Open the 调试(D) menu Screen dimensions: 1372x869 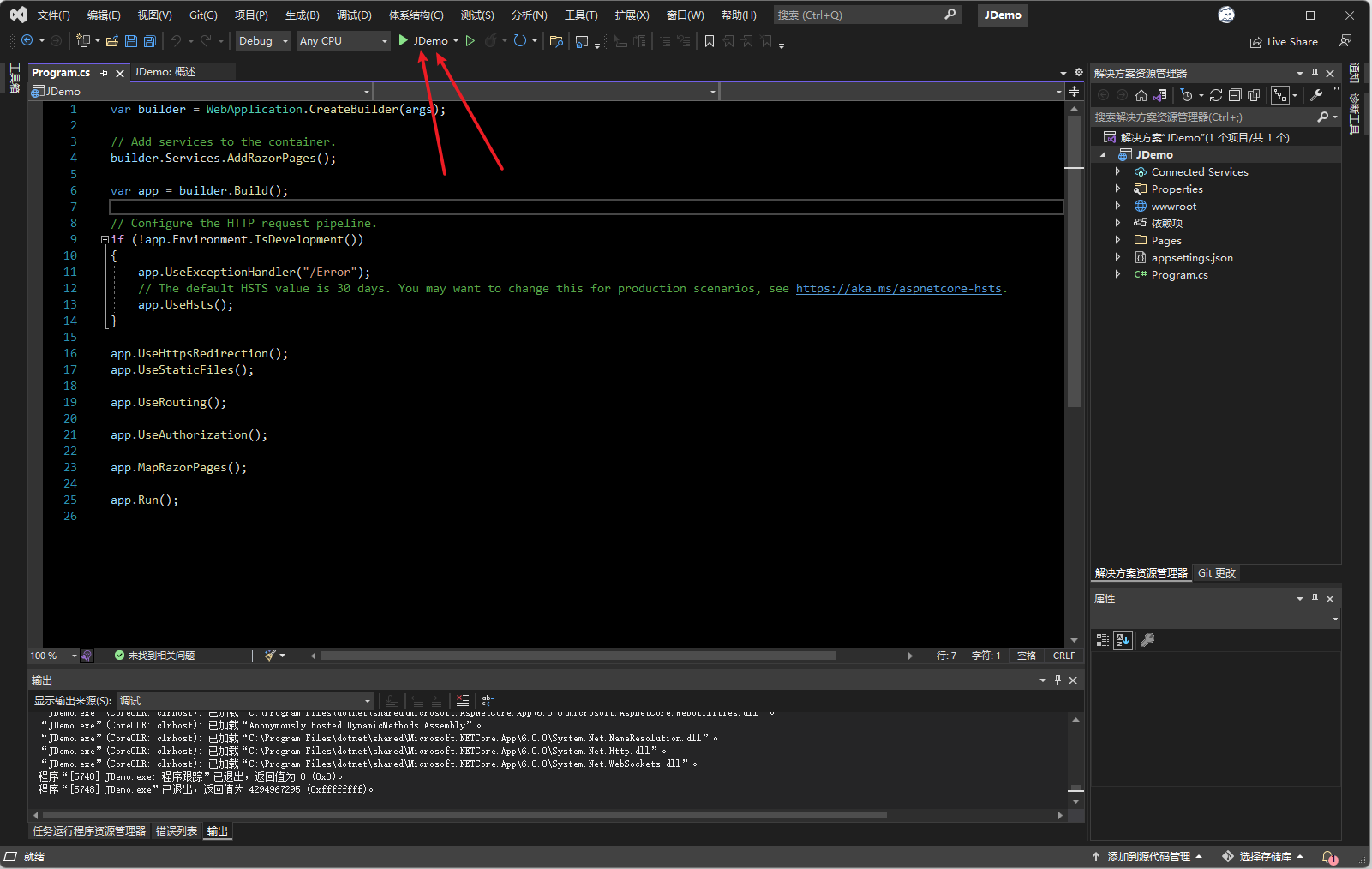[354, 15]
